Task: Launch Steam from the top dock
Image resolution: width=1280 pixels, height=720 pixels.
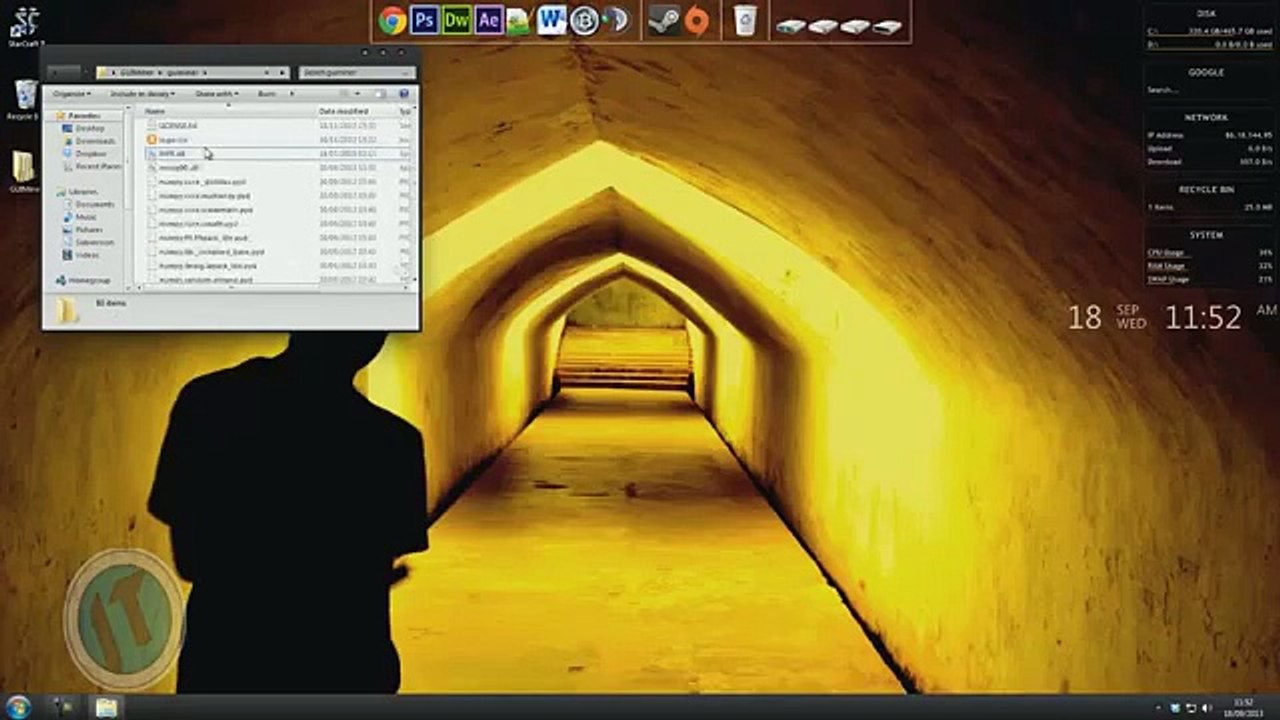Action: pyautogui.click(x=663, y=20)
